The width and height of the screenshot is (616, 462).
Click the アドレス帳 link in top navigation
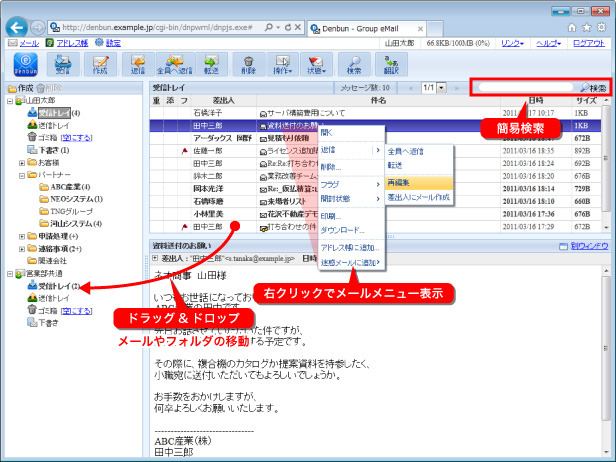pyautogui.click(x=72, y=43)
